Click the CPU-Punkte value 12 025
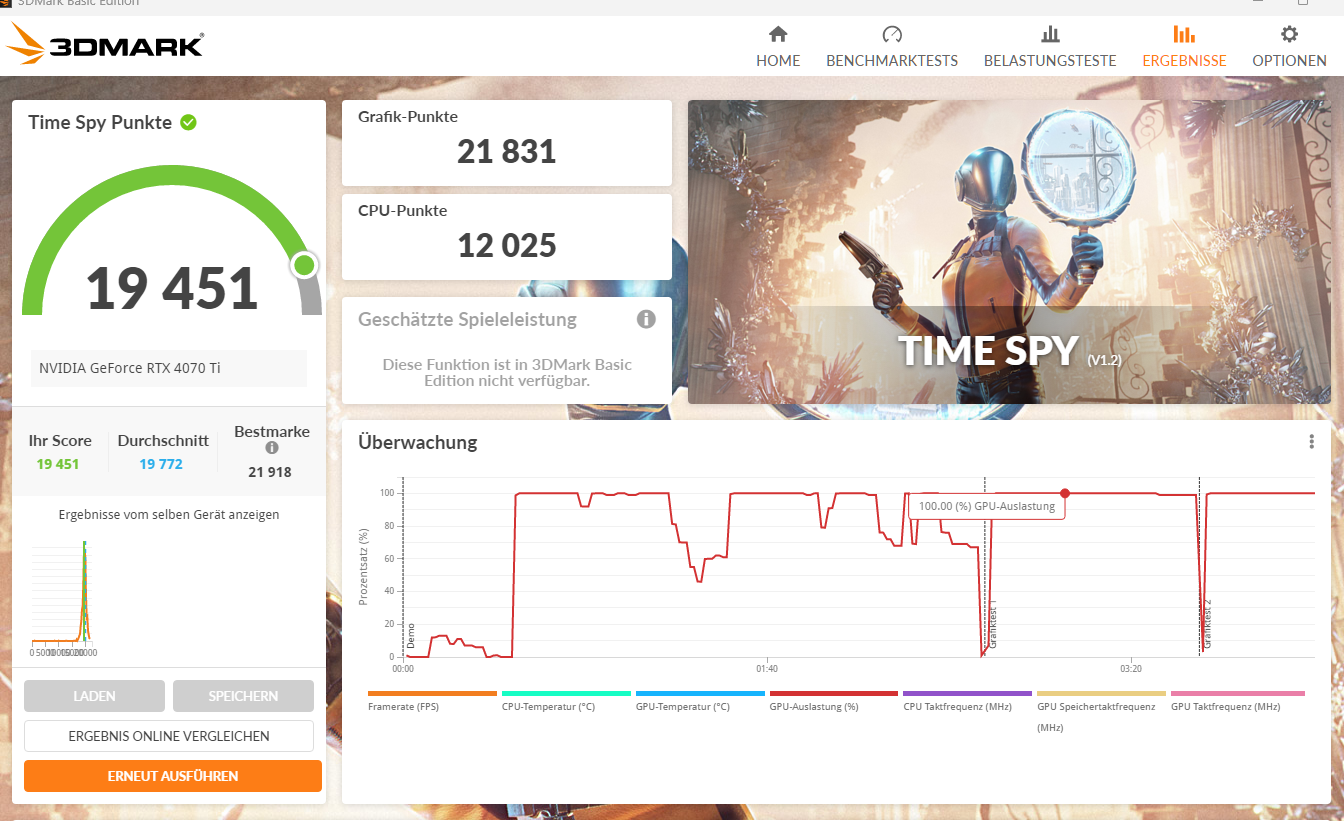The width and height of the screenshot is (1344, 821). coord(506,246)
